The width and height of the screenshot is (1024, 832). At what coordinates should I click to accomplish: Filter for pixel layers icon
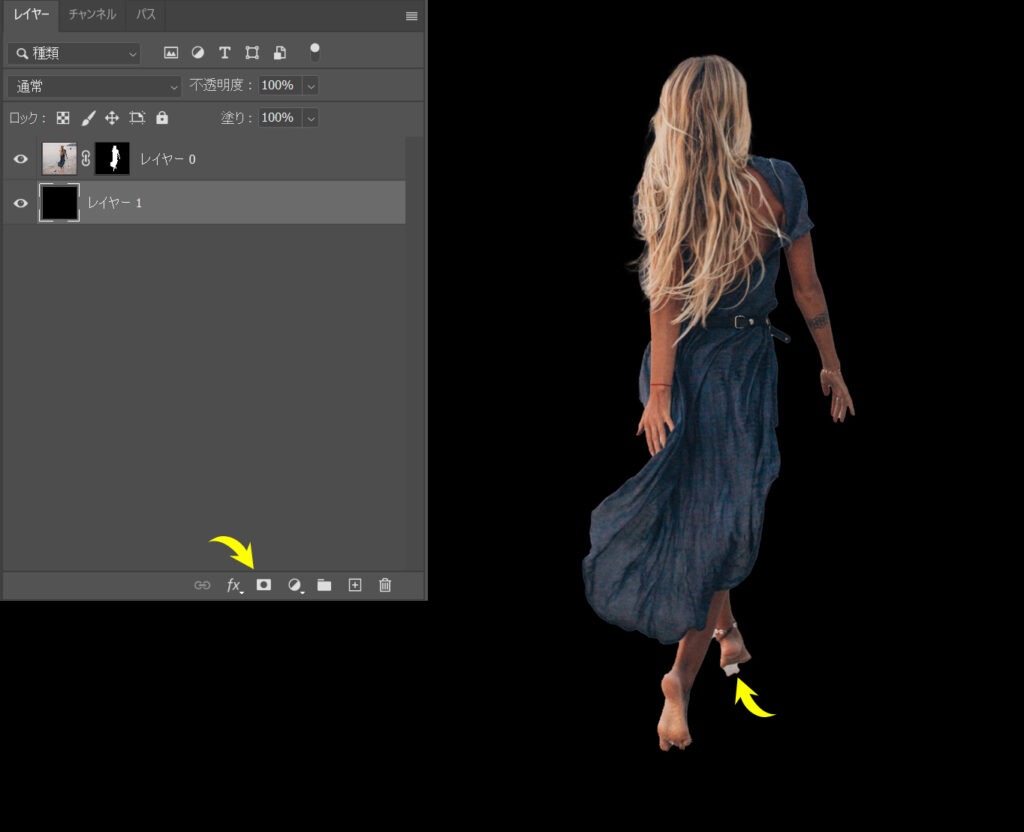(170, 53)
